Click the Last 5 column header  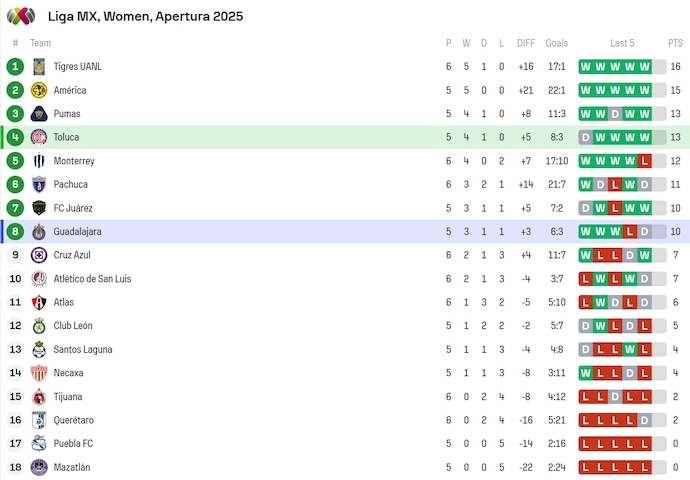[x=622, y=43]
